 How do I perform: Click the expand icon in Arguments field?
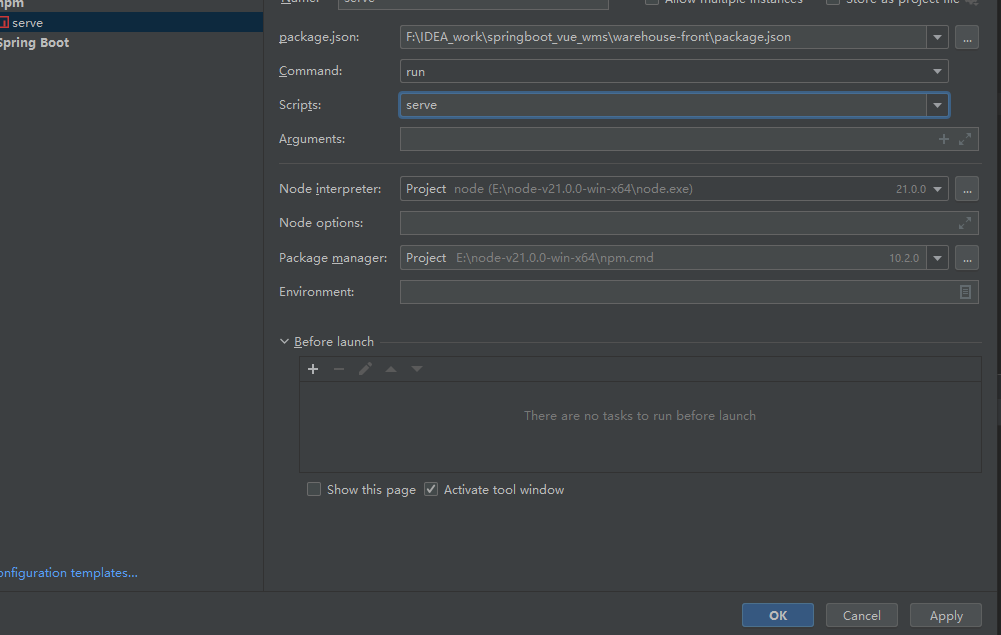click(x=965, y=139)
